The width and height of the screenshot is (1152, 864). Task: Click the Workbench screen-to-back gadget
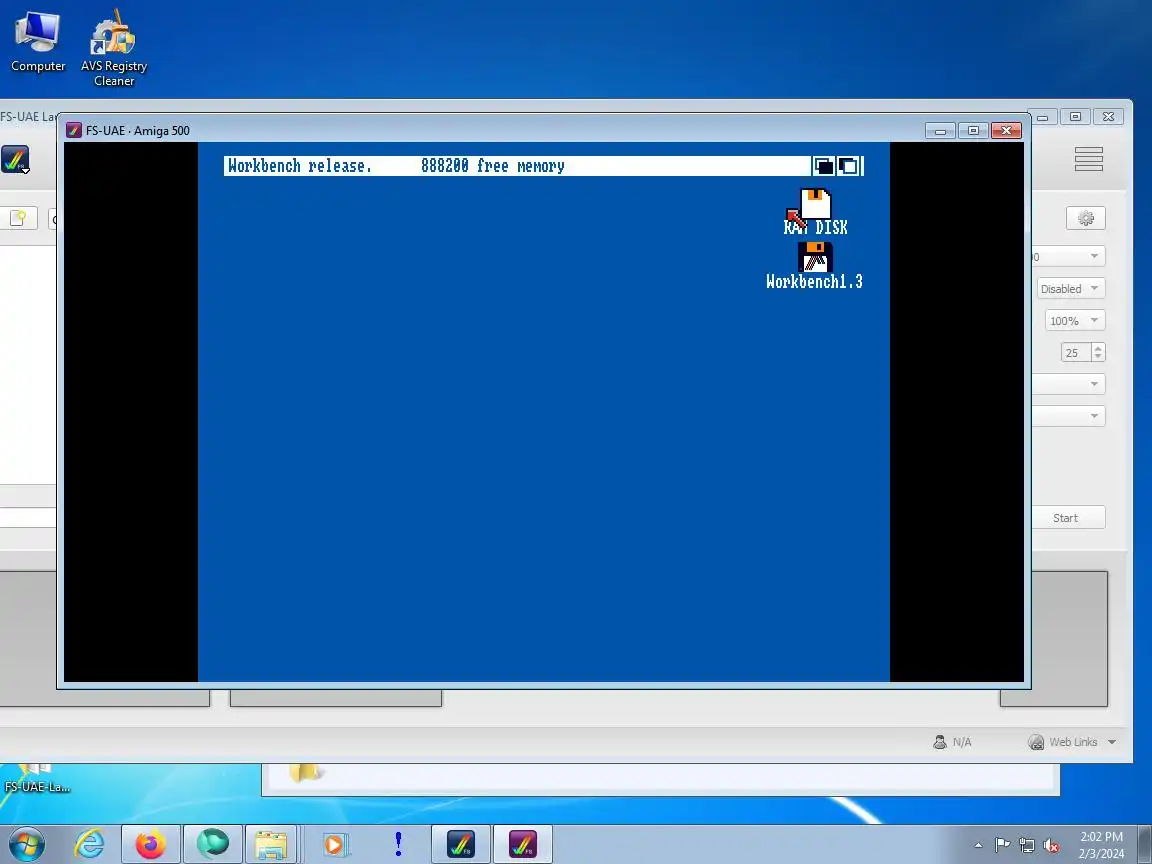point(824,166)
